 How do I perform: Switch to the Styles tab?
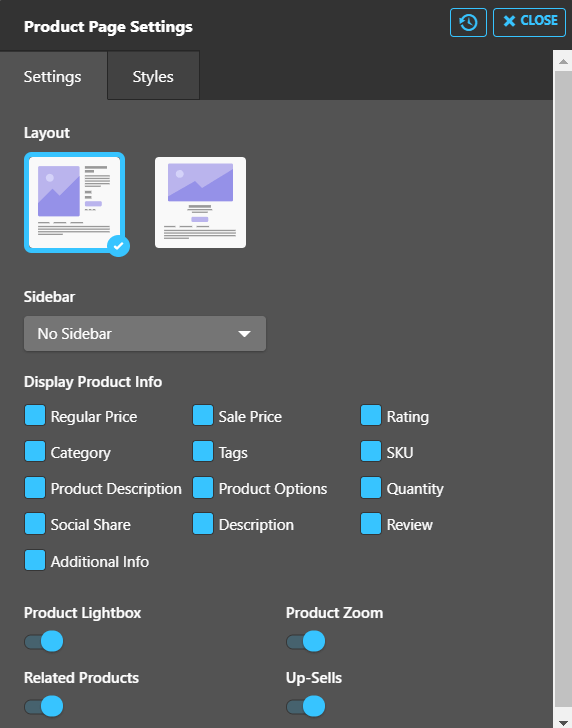[x=153, y=76]
